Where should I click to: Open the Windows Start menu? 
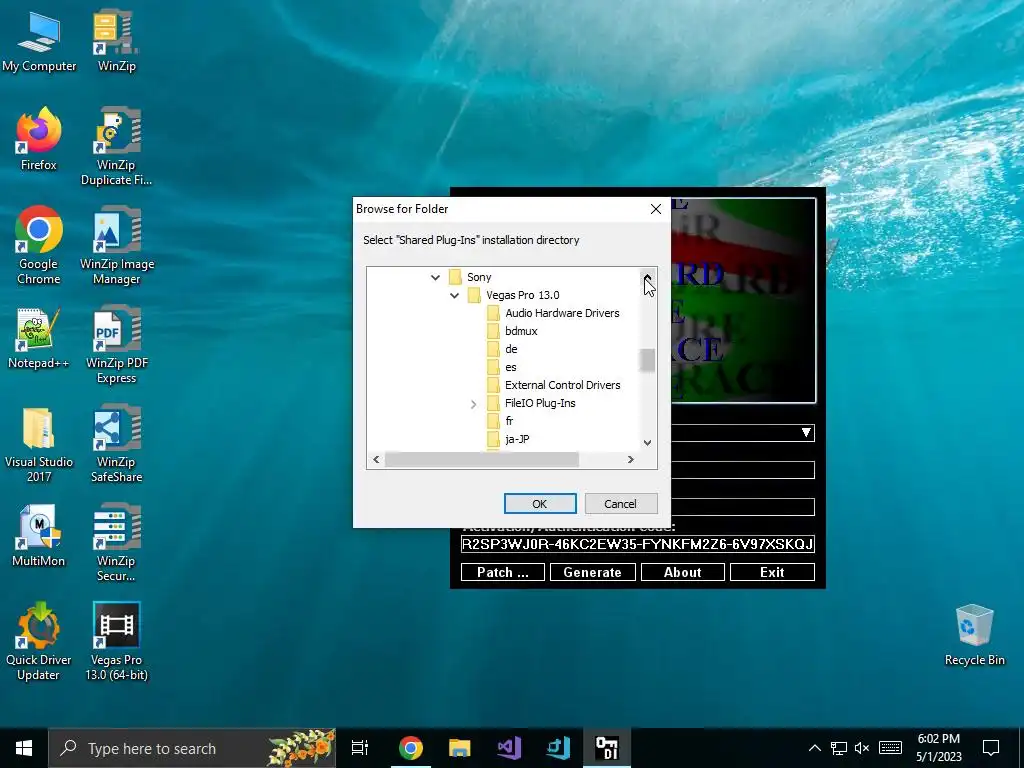(24, 748)
